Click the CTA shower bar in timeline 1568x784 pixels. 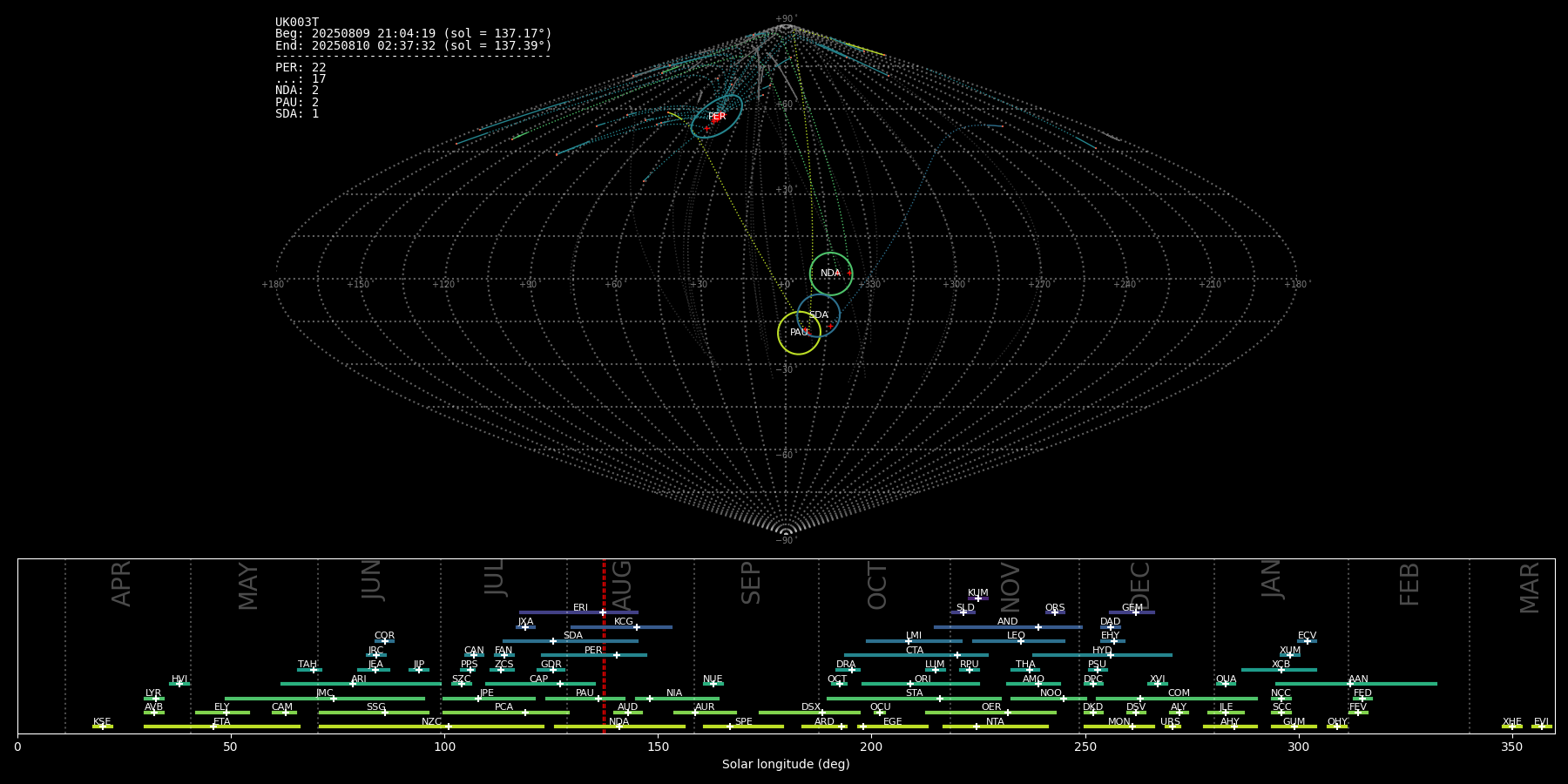[916, 655]
